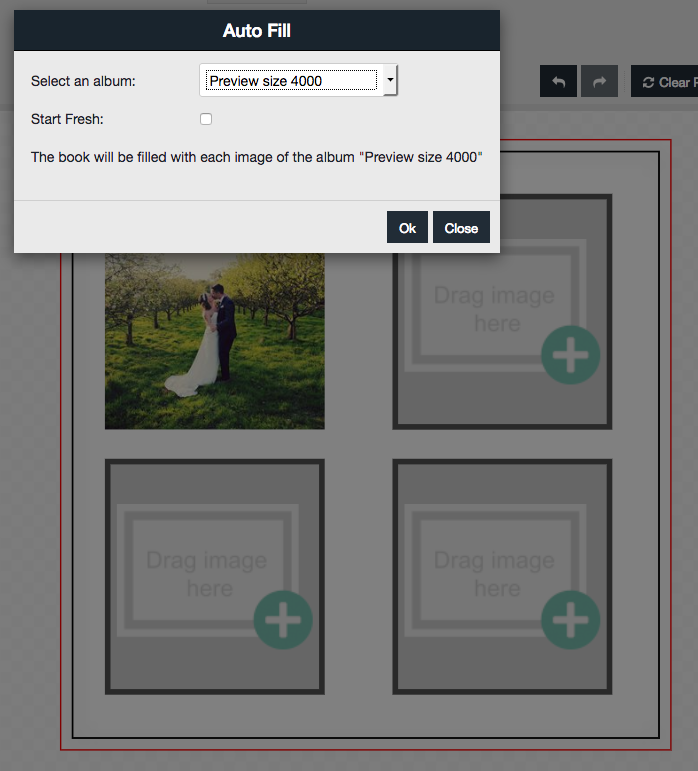Click the Select an album label
Screen dimensions: 698x771
83,81
